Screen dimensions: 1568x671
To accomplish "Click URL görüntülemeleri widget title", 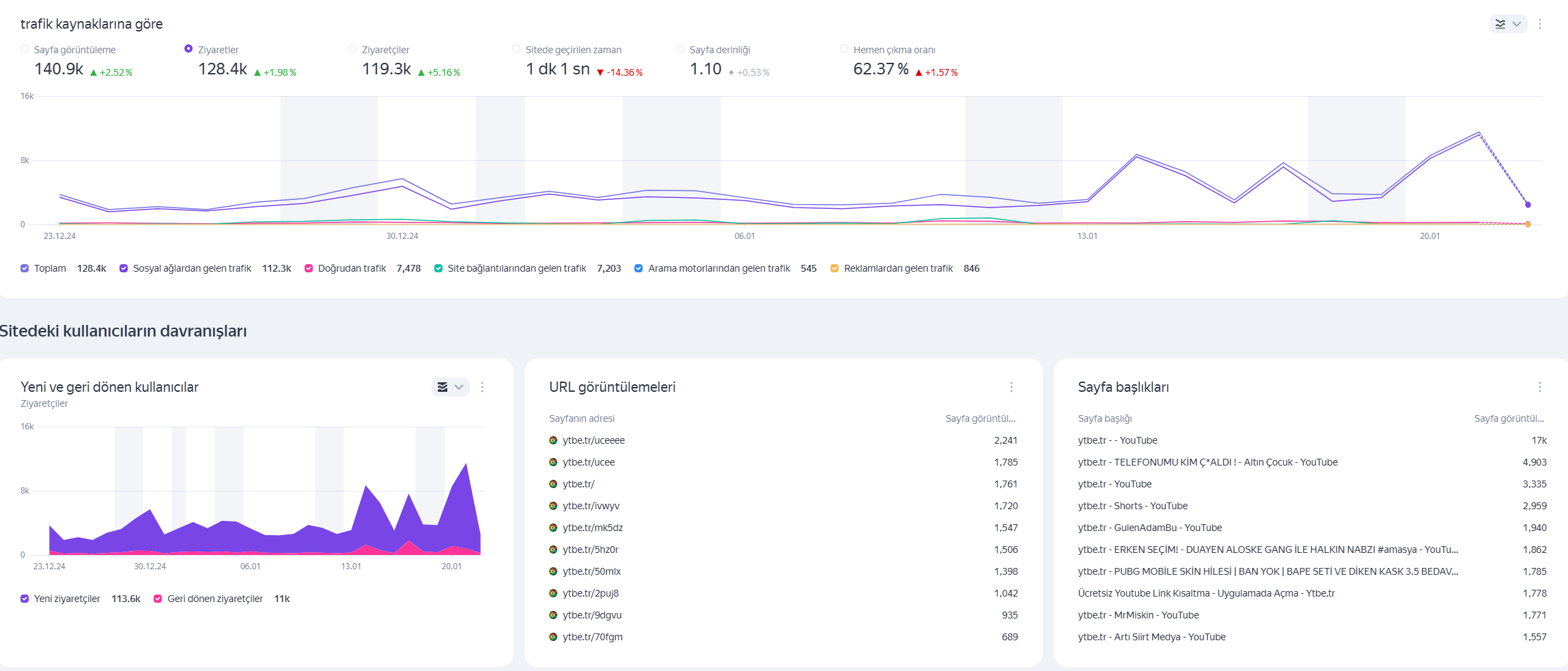I will (x=613, y=387).
